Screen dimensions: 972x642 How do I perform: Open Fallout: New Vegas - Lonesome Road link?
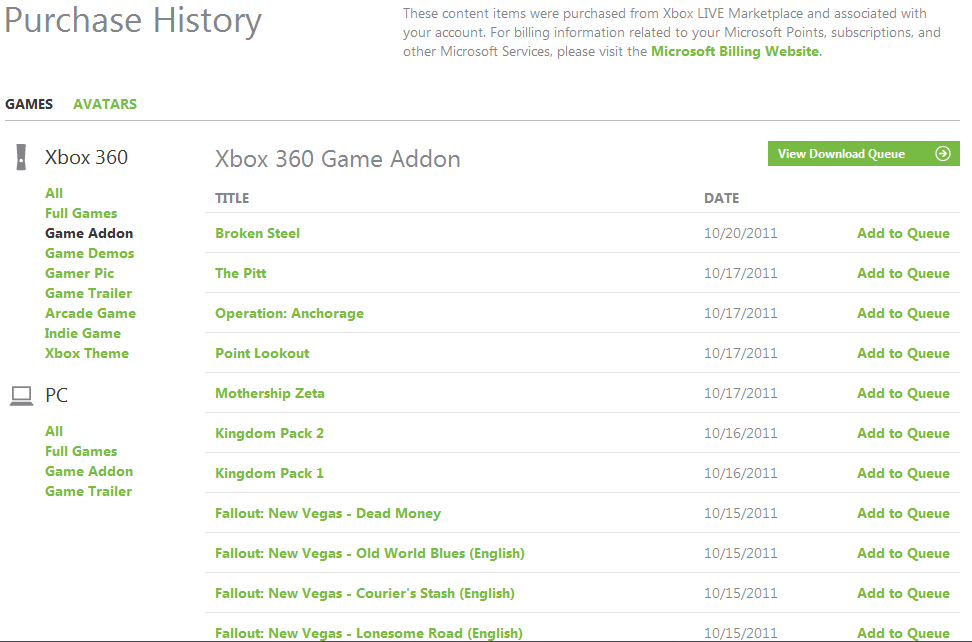[x=369, y=633]
